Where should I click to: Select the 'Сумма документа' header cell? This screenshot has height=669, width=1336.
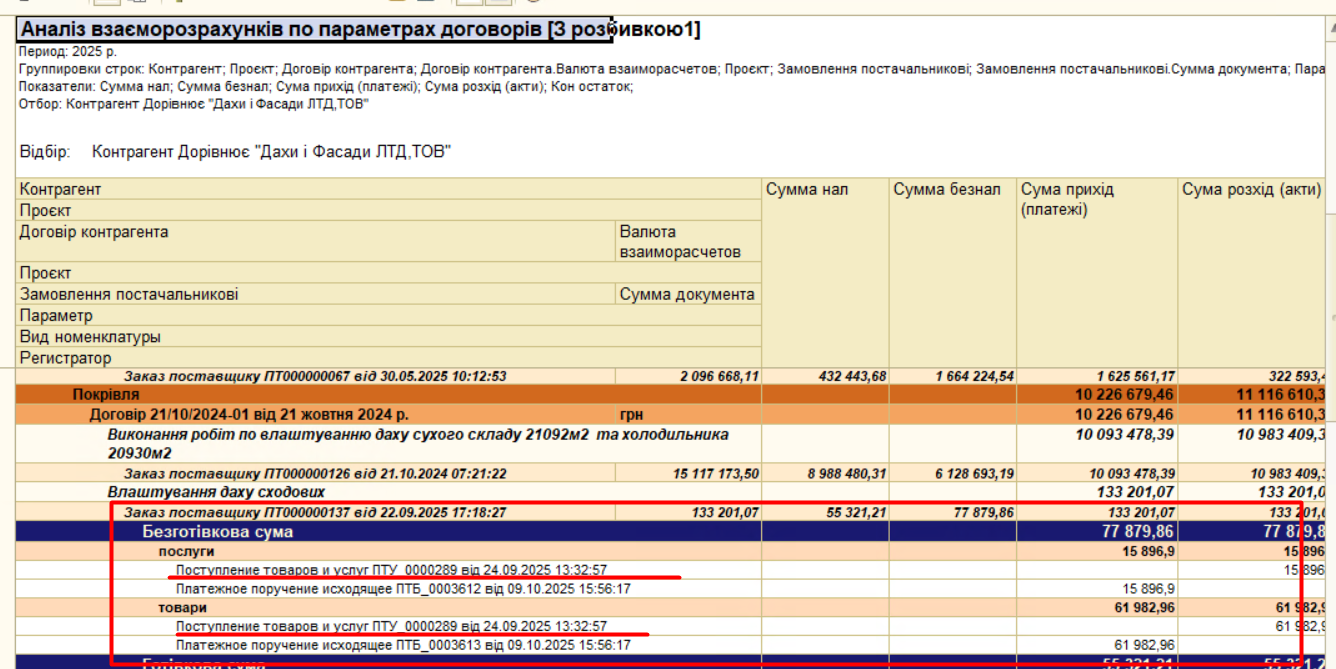(687, 294)
